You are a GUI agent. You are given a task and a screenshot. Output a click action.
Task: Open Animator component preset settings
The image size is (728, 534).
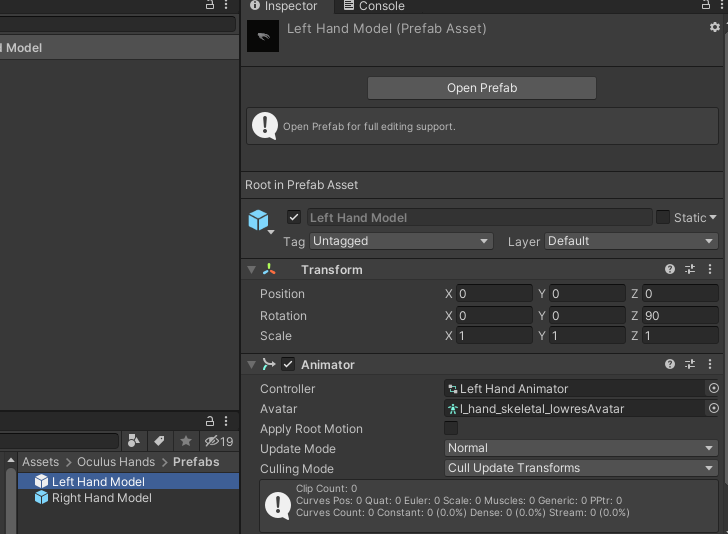coord(690,365)
